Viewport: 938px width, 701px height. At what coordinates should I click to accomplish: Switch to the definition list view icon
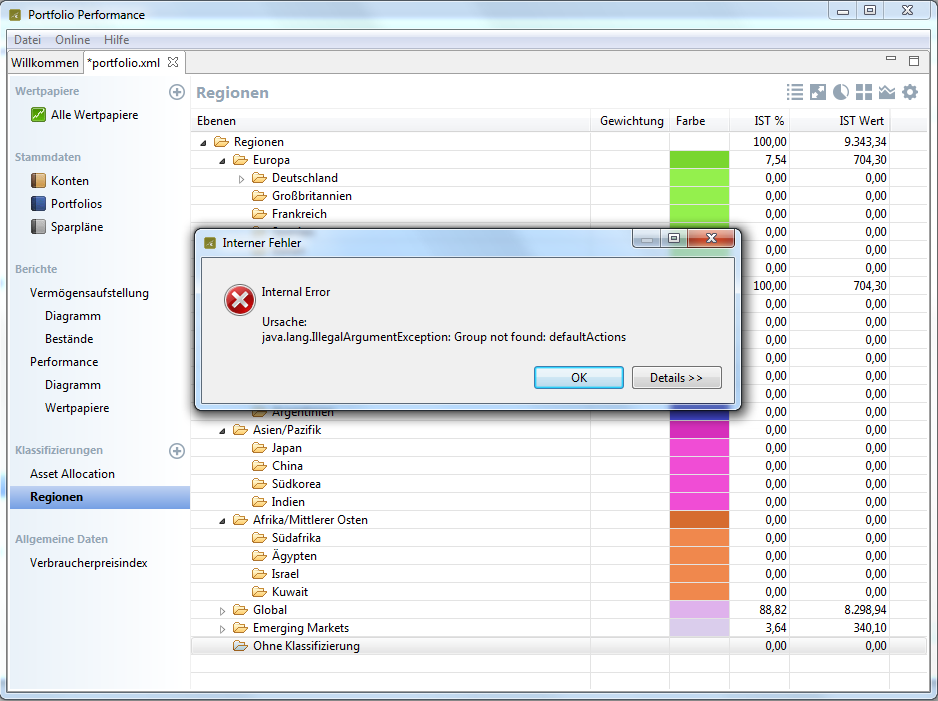coord(794,92)
